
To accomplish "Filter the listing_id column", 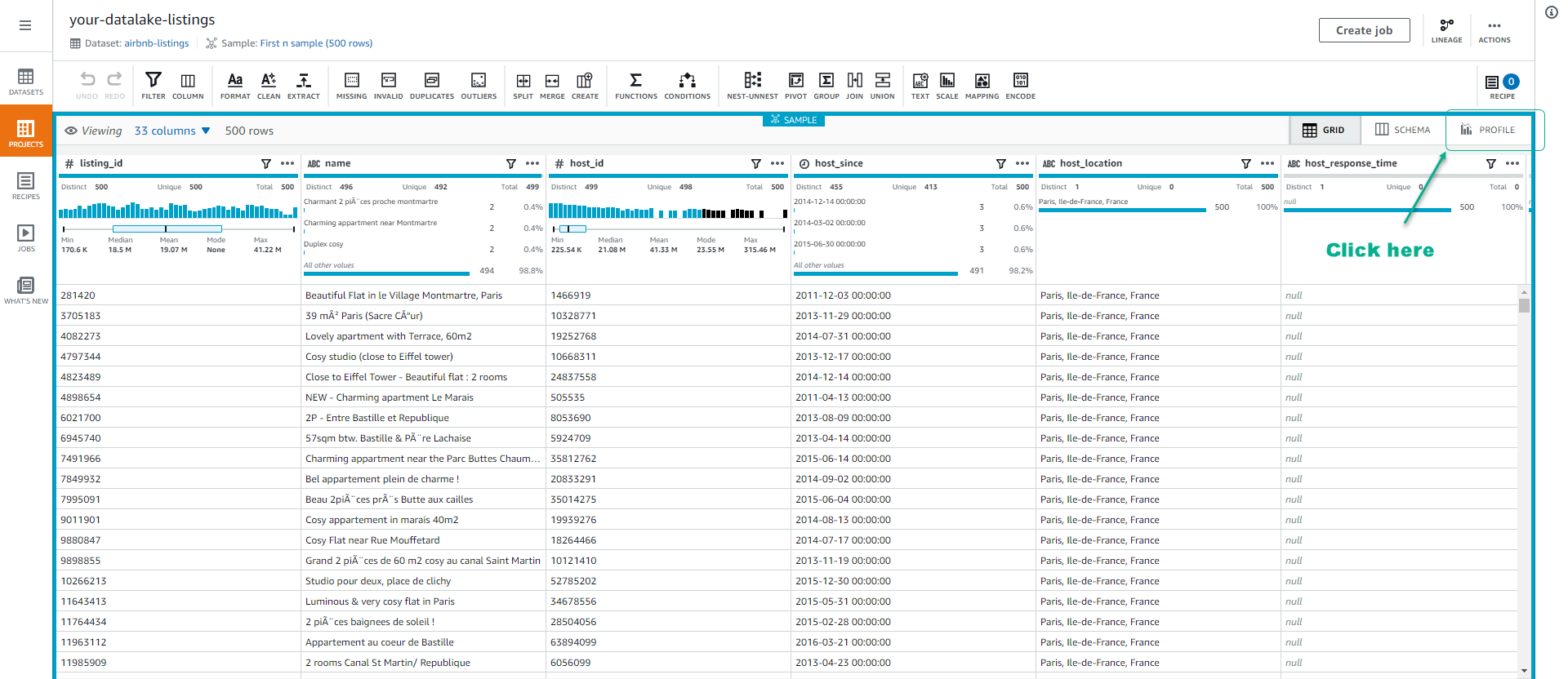I will click(x=266, y=164).
